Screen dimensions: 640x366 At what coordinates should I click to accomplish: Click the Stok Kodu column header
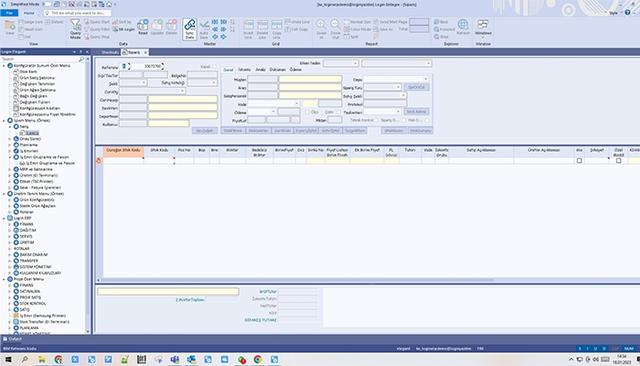[159, 151]
